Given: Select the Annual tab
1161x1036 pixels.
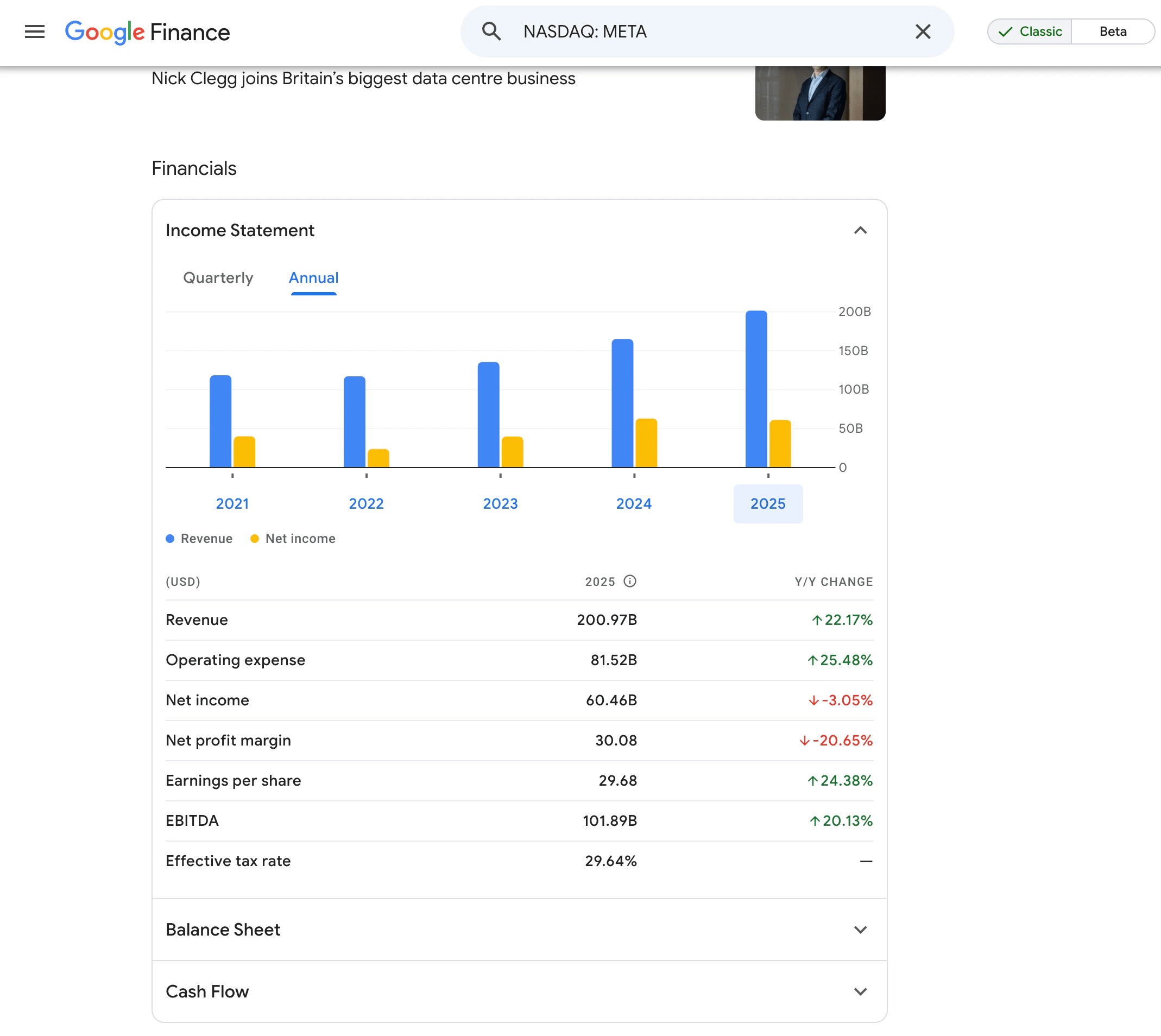Looking at the screenshot, I should 313,279.
